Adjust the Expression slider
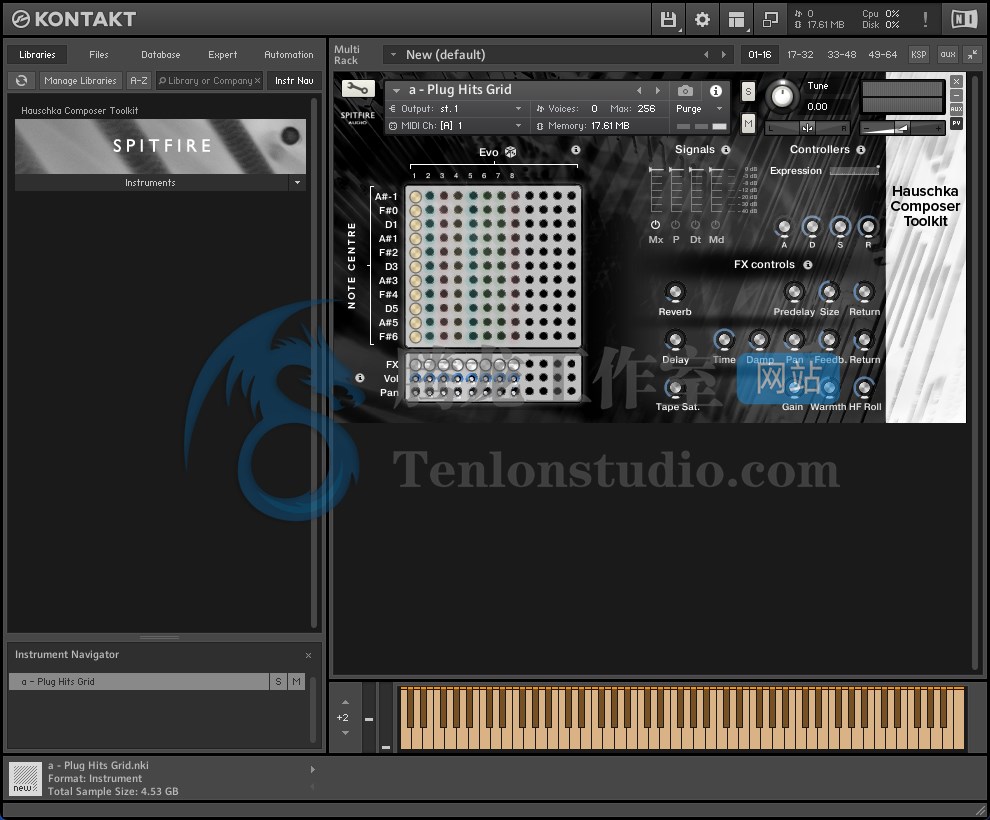990x820 pixels. [854, 171]
